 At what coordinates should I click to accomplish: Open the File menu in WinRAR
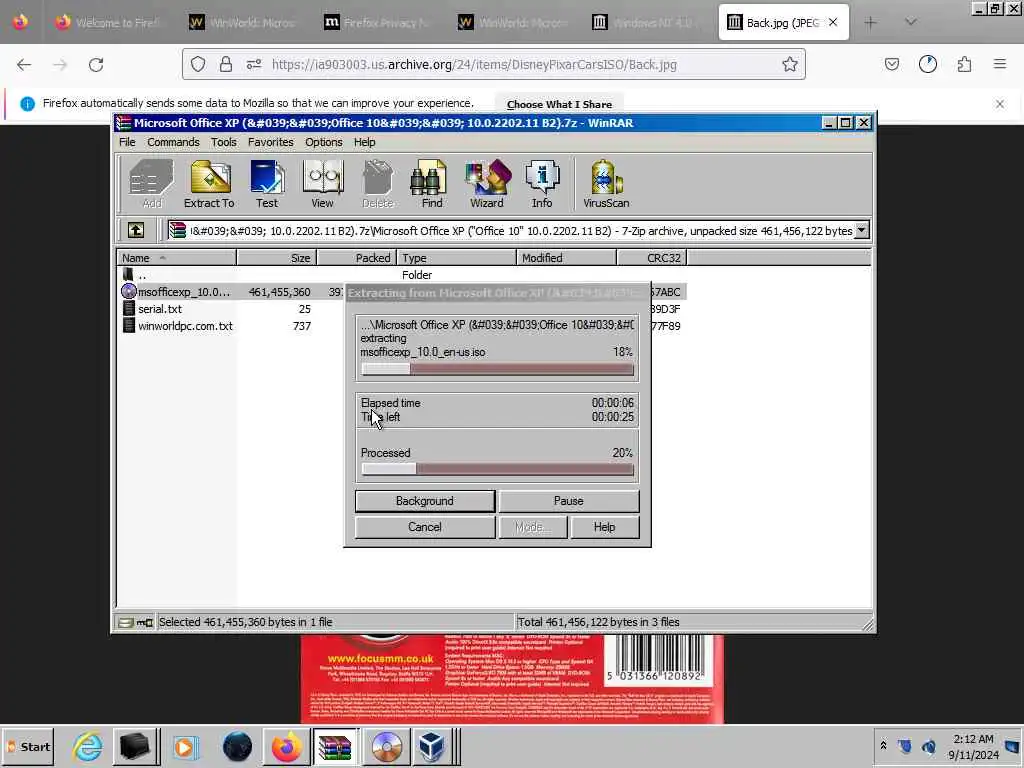[127, 142]
